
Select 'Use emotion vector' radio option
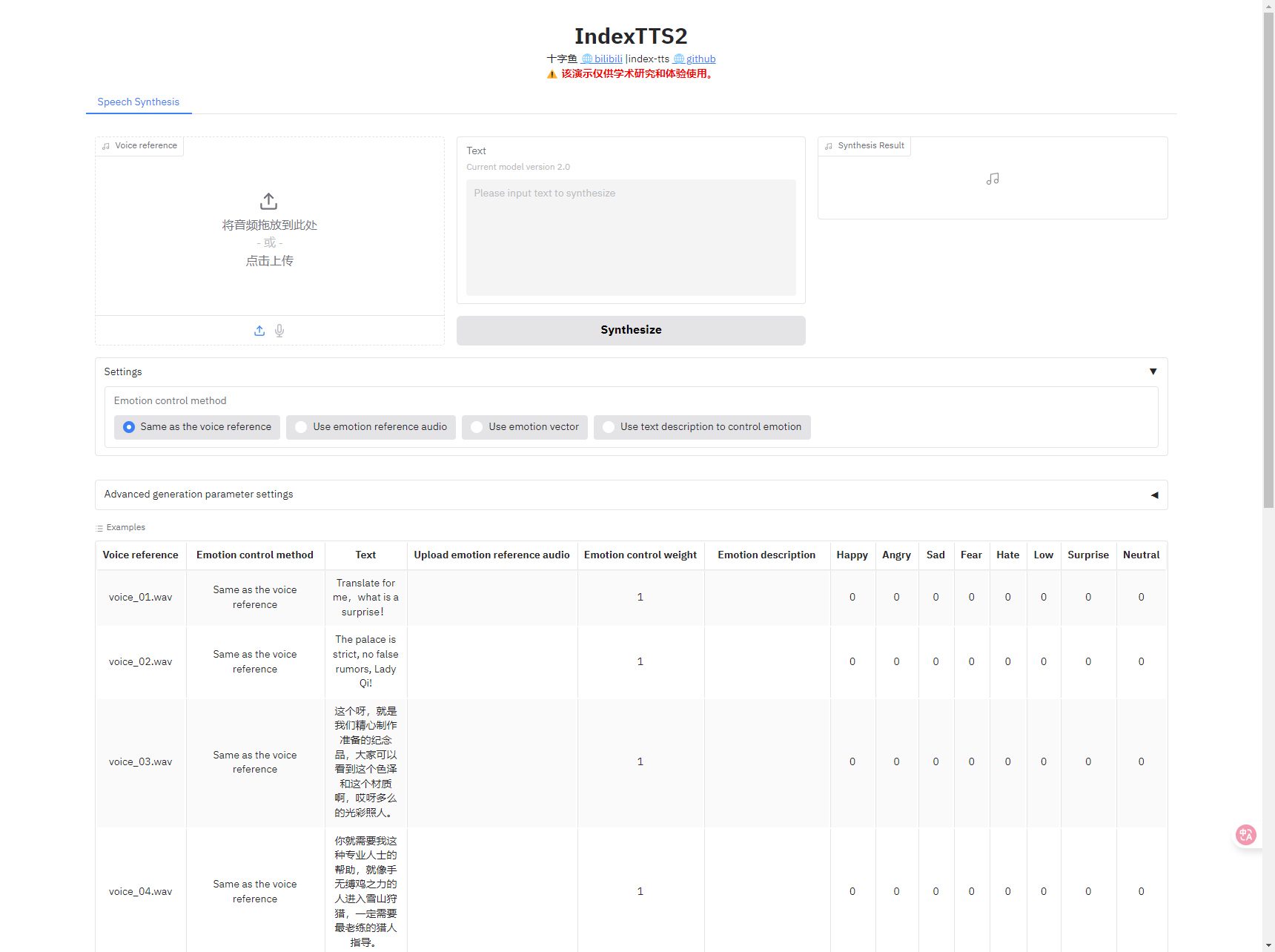525,427
